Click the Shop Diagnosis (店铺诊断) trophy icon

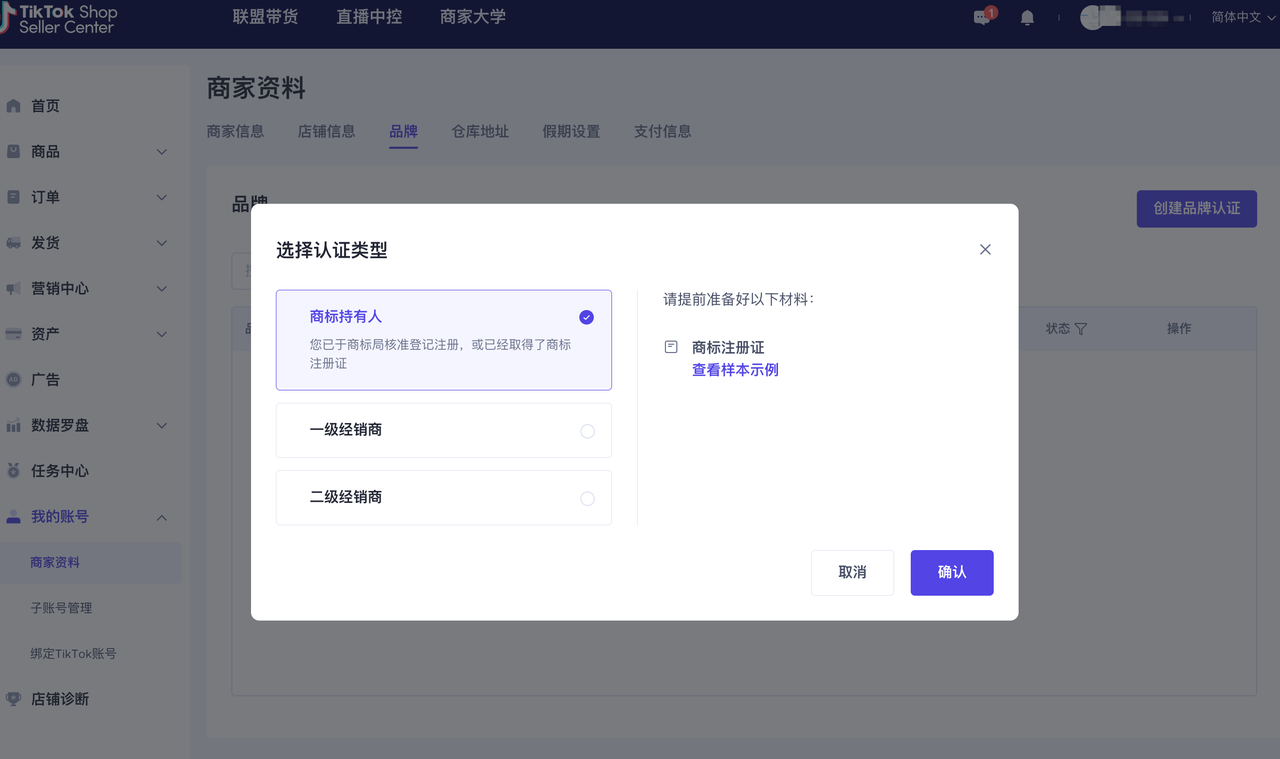(14, 699)
